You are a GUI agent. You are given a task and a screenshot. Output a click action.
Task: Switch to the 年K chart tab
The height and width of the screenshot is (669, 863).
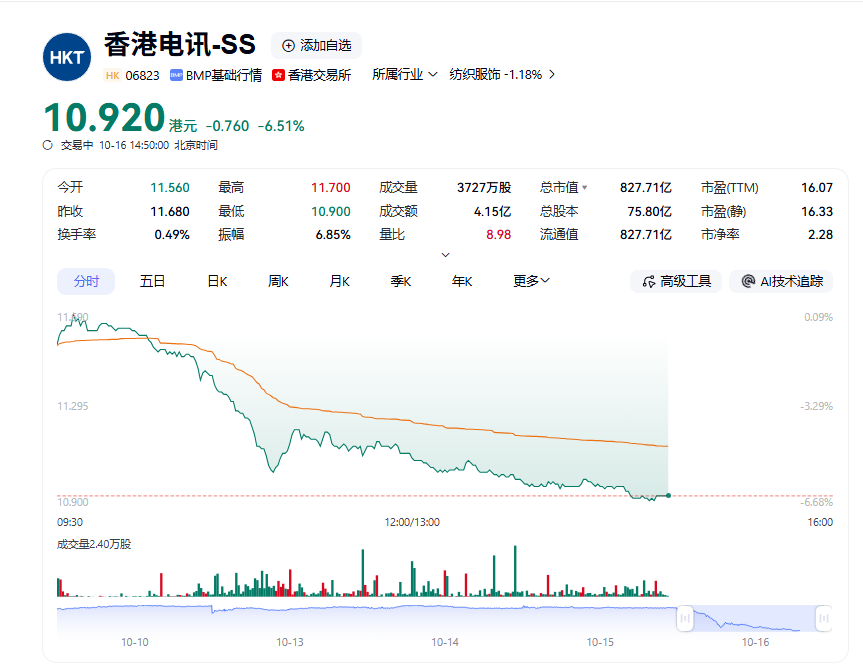point(462,282)
